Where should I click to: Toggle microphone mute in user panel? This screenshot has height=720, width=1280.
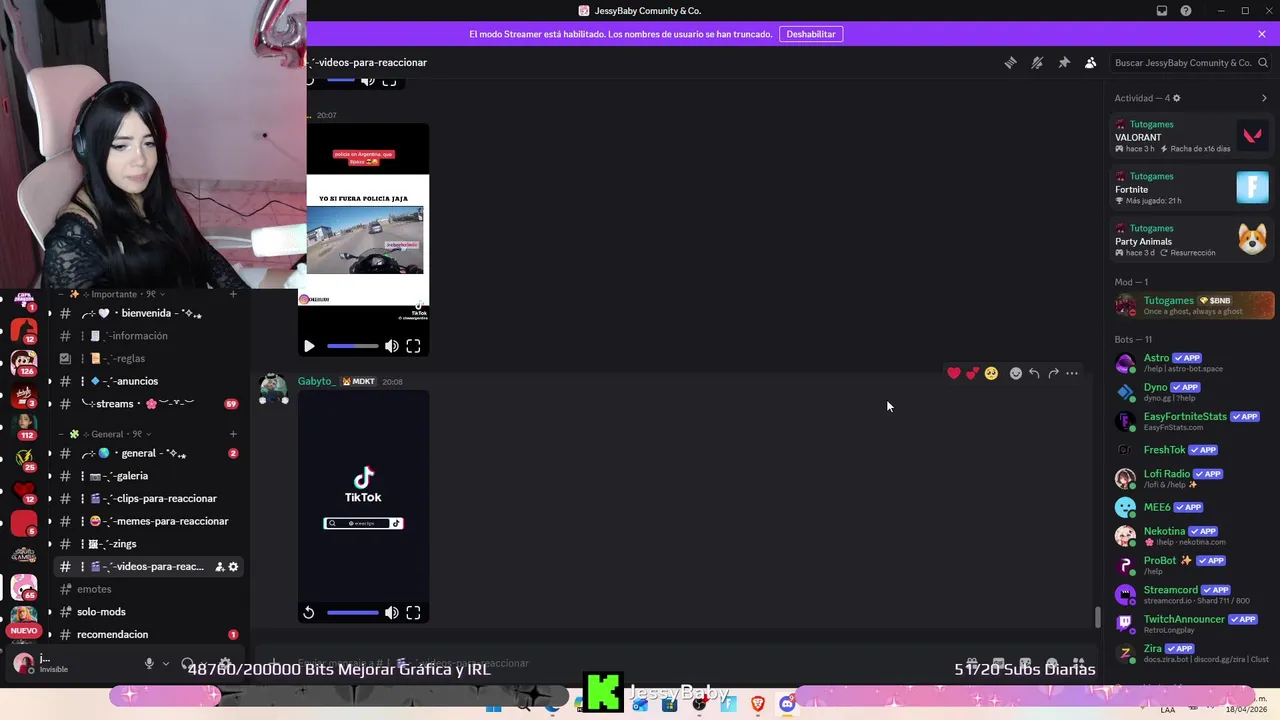(149, 663)
